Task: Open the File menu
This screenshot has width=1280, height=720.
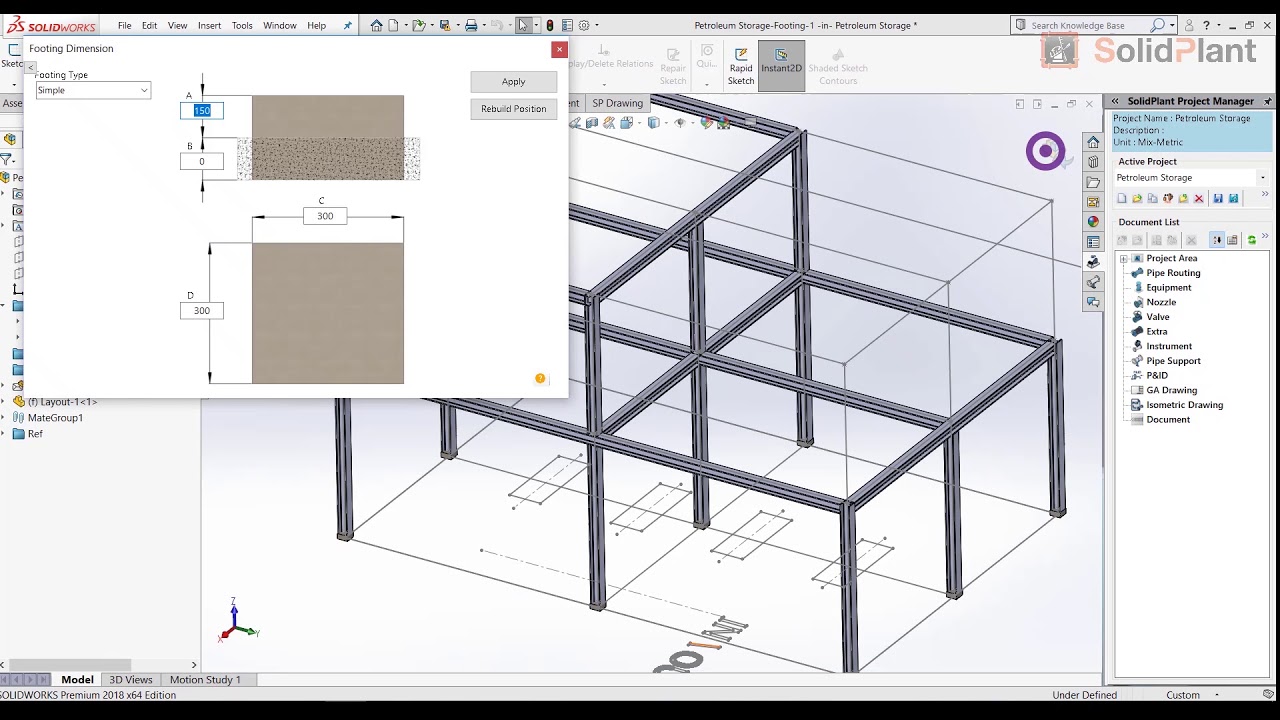Action: pos(124,25)
